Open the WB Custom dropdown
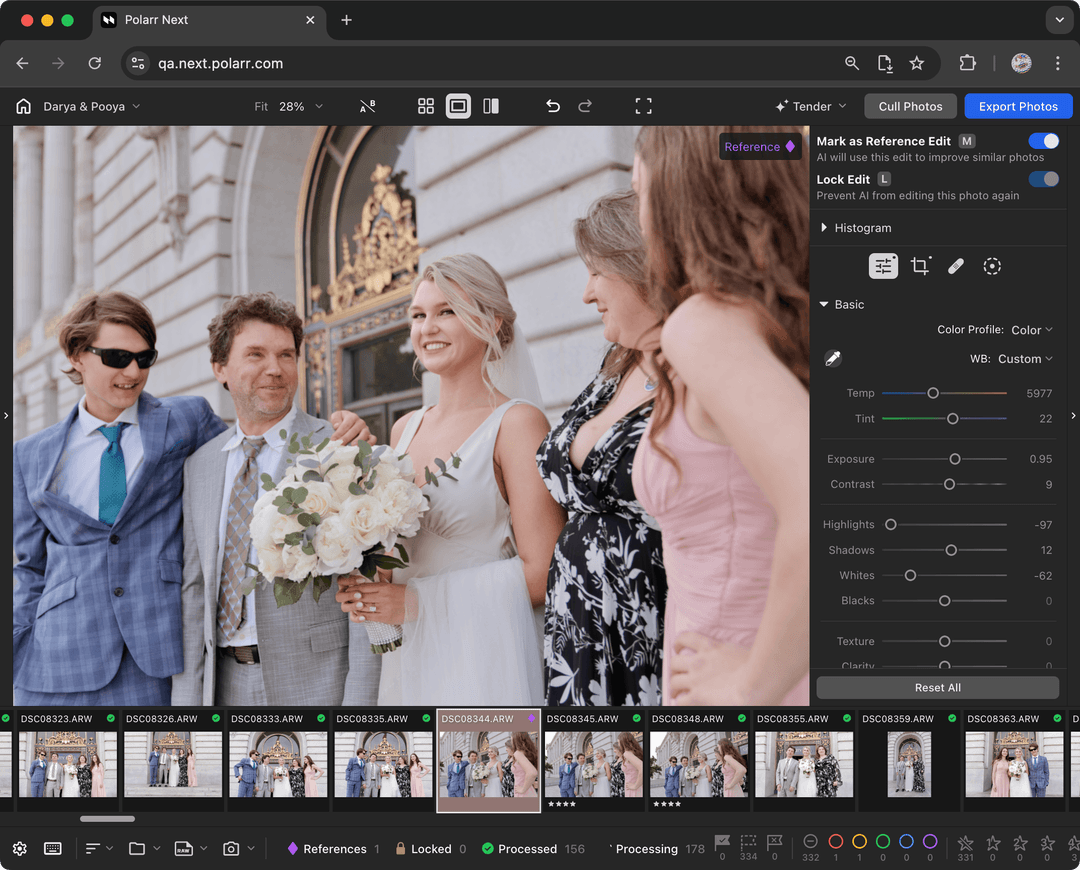The image size is (1080, 870). (x=1027, y=358)
